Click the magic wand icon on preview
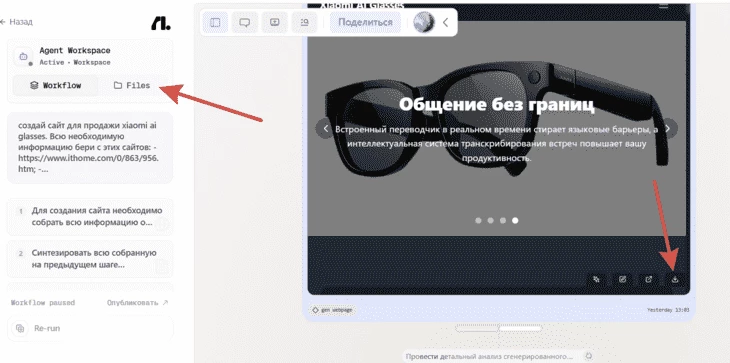Image resolution: width=730 pixels, height=363 pixels. 596,279
